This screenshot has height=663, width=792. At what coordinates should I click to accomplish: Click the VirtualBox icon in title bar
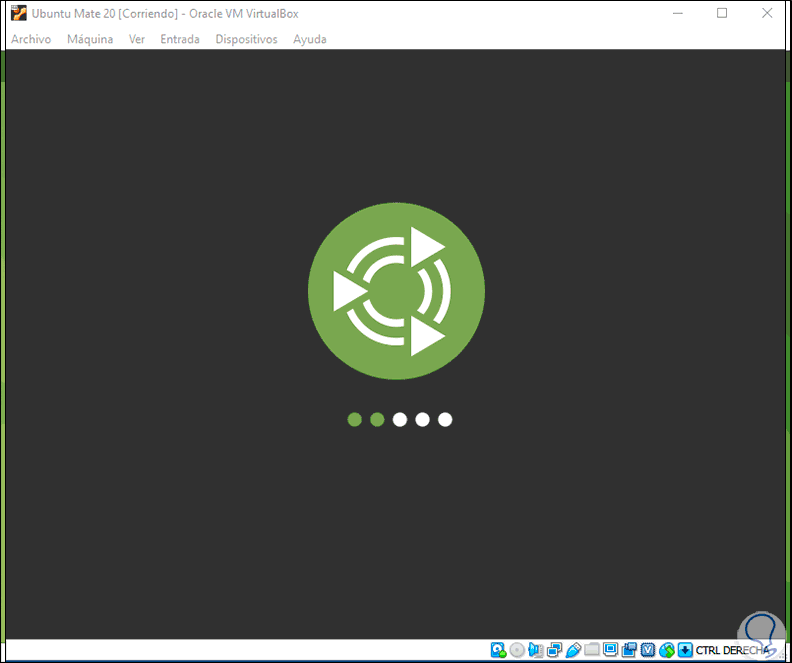(x=19, y=14)
